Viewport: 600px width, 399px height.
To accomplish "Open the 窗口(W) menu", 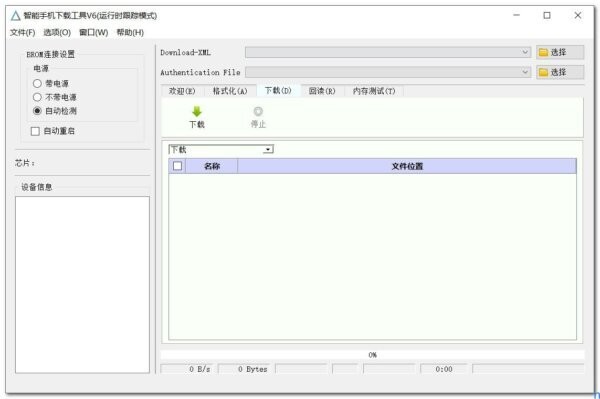I will tap(94, 33).
